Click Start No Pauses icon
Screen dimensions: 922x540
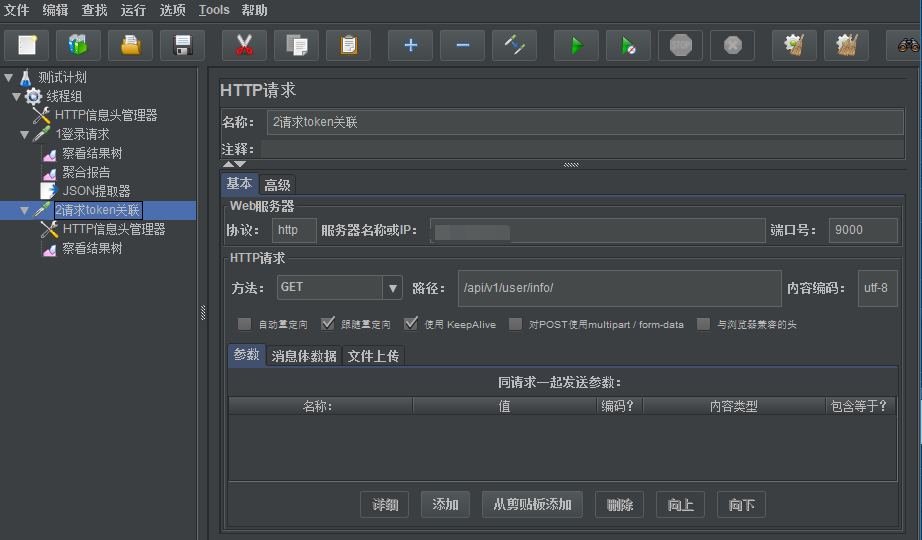pyautogui.click(x=629, y=45)
